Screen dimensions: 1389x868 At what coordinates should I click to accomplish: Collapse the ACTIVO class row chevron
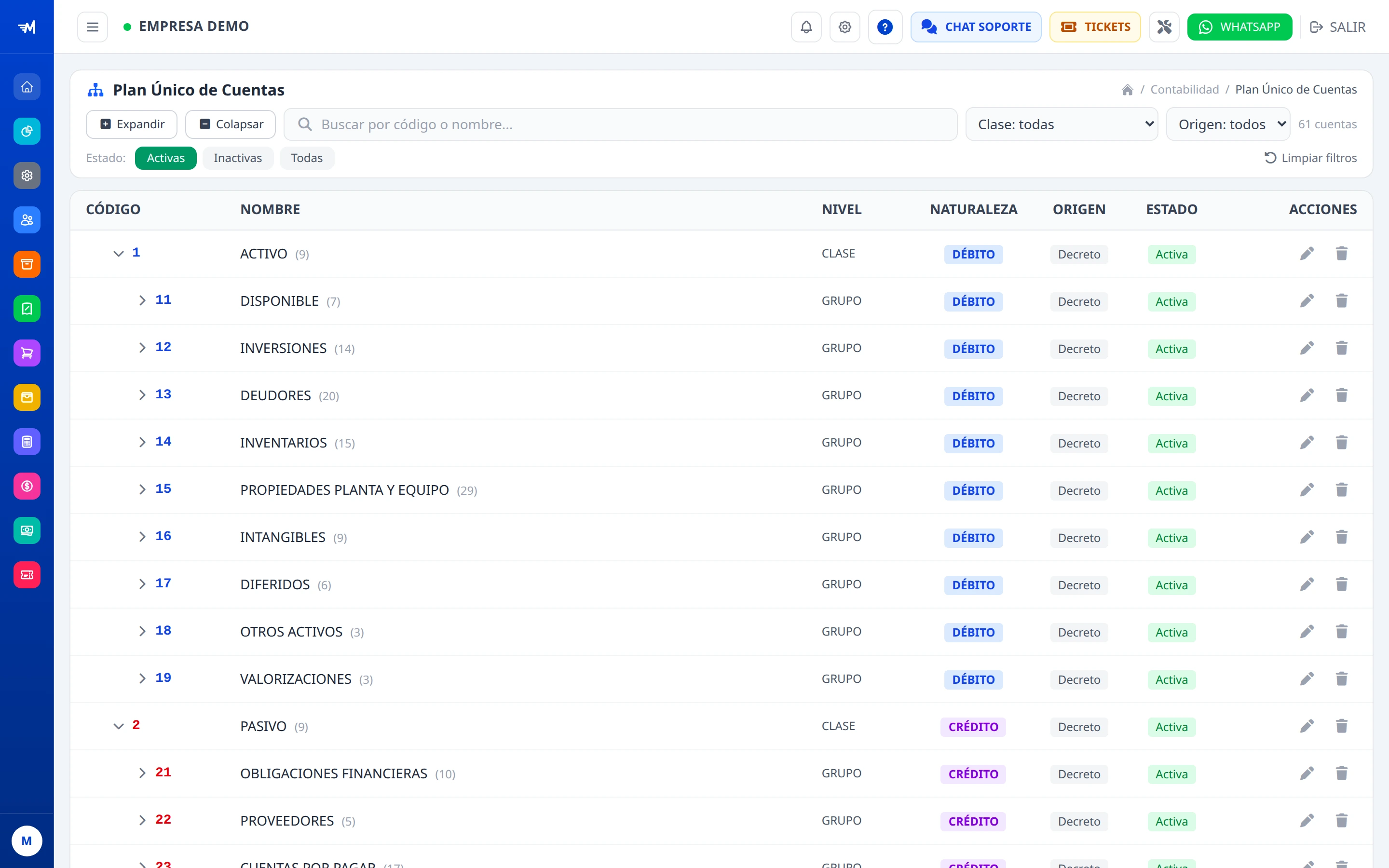pos(118,254)
